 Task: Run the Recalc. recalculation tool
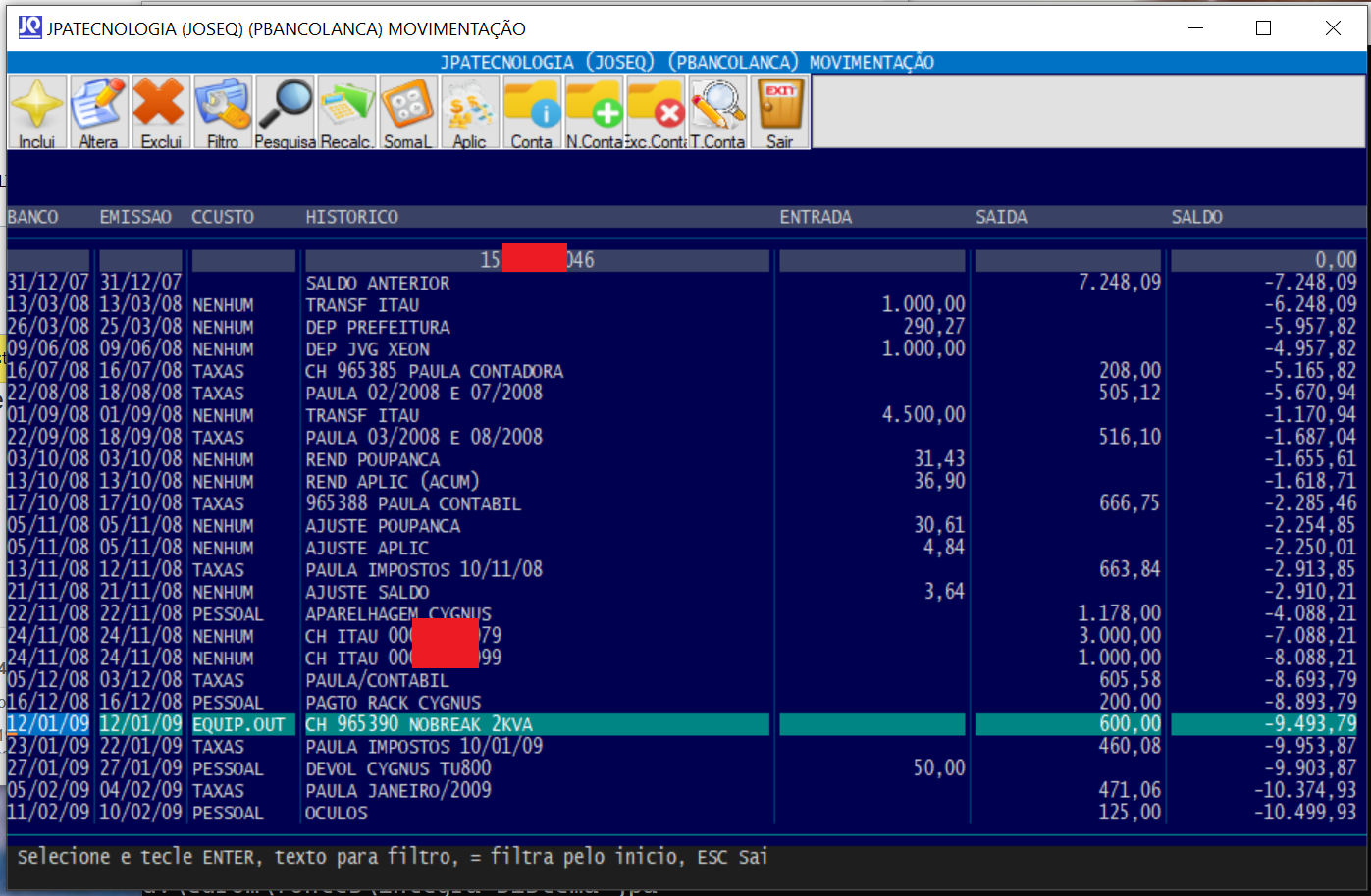coord(346,111)
